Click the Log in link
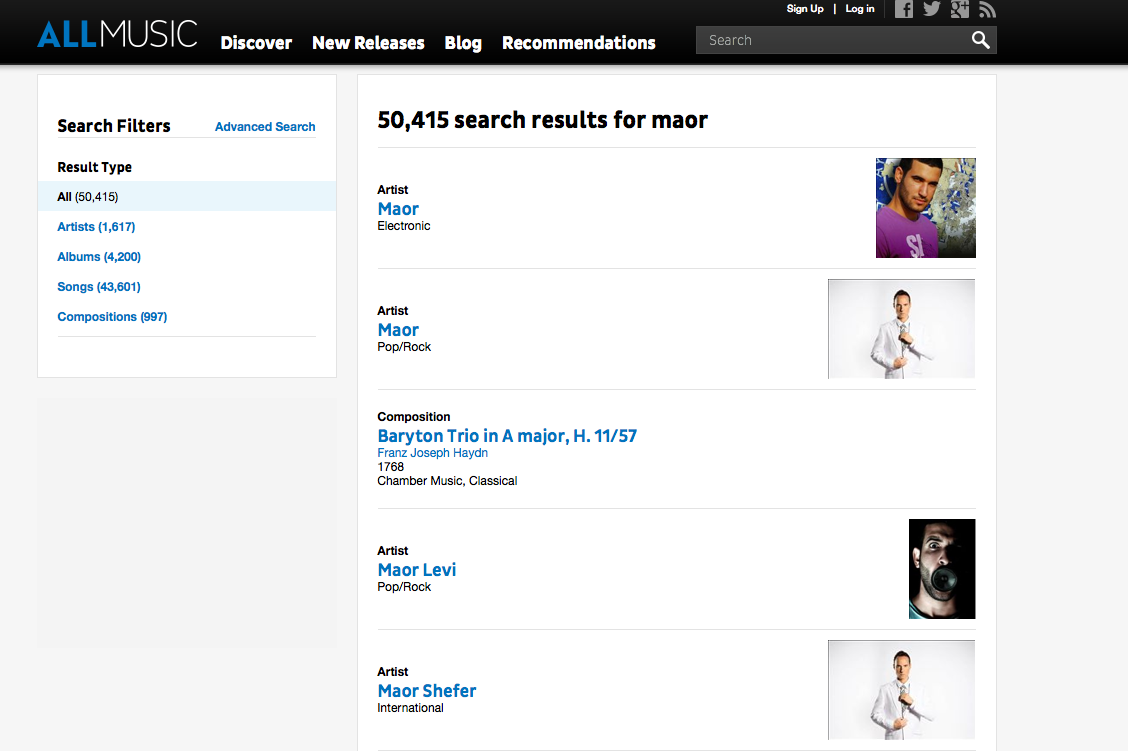 [860, 9]
